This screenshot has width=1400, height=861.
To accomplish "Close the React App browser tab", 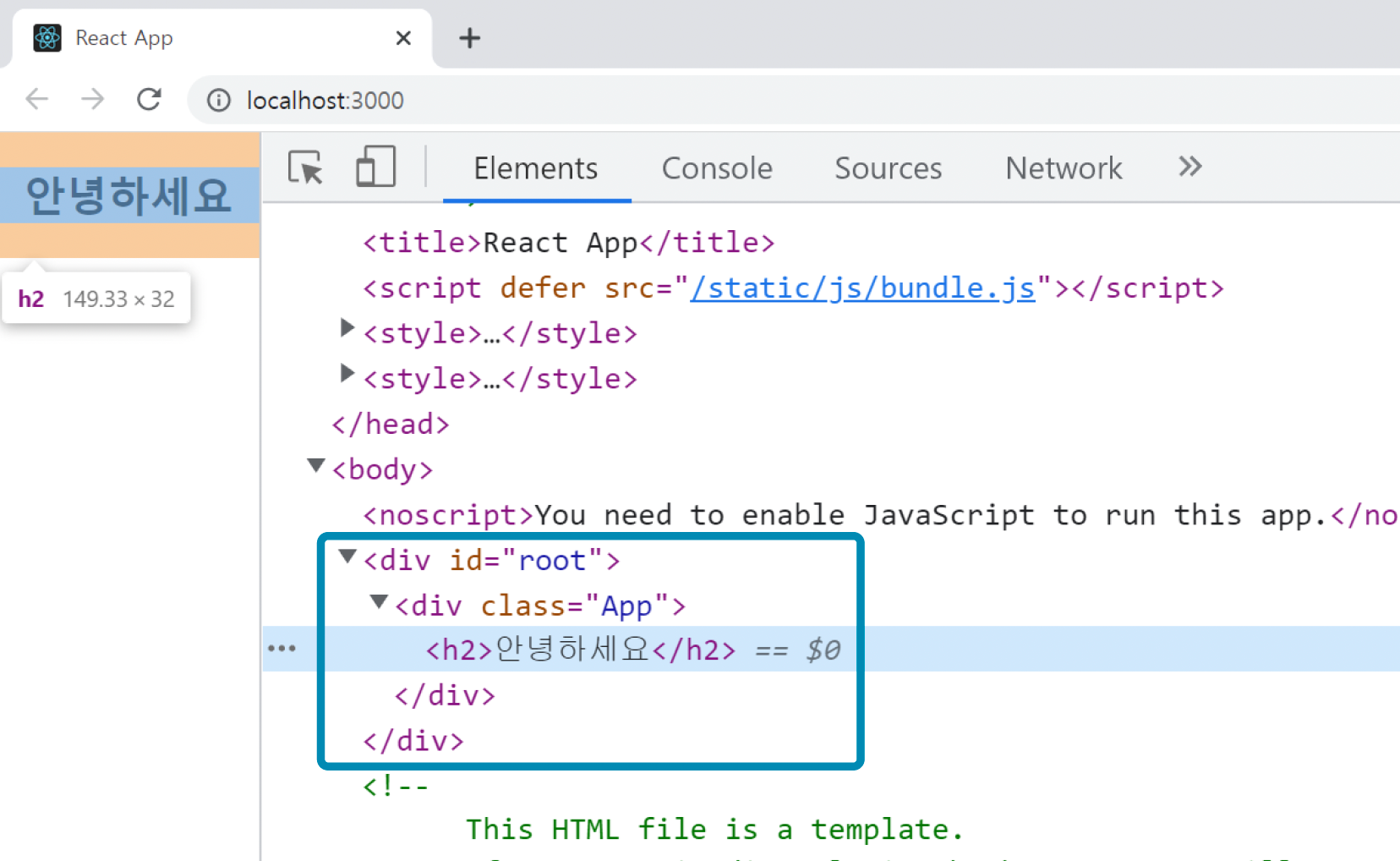I will coord(403,38).
